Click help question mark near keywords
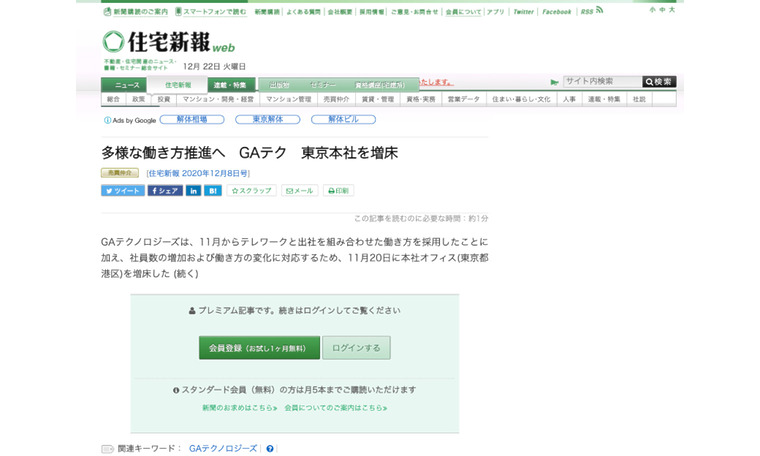Viewport: 760px width, 456px height. tap(270, 449)
